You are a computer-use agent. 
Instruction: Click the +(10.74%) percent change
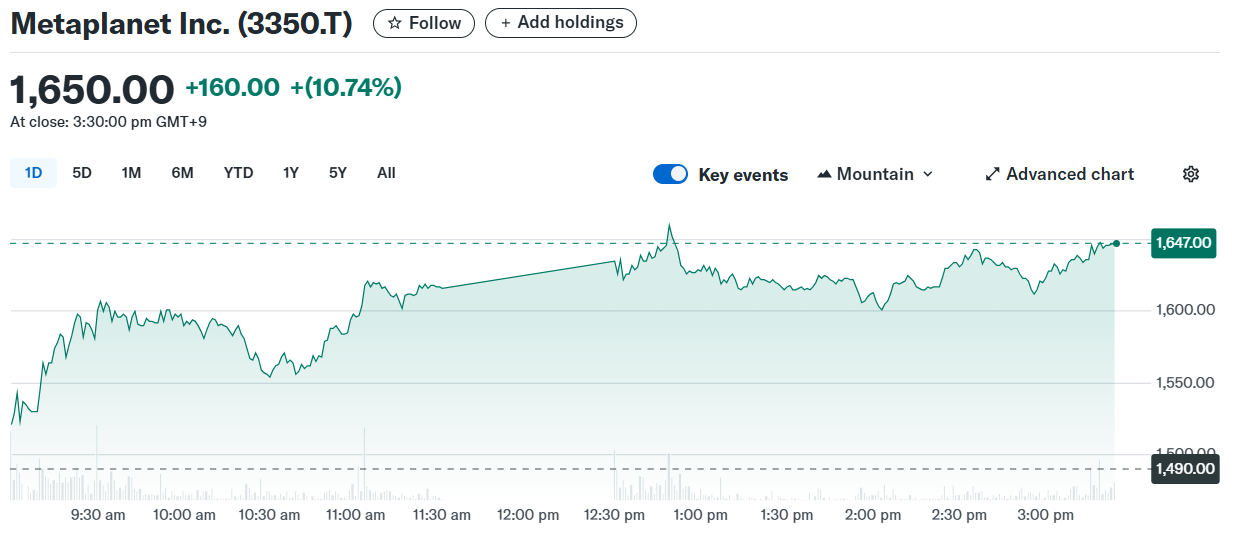(346, 88)
